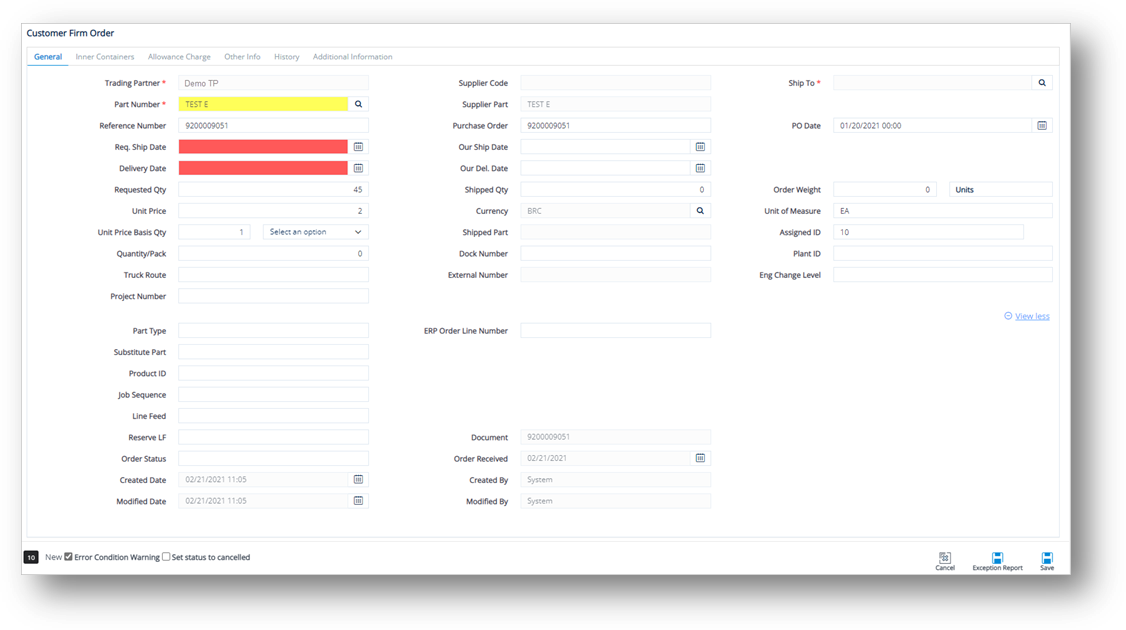Click the Our Del. Date field
Screen dimensions: 1126x630
pos(605,168)
